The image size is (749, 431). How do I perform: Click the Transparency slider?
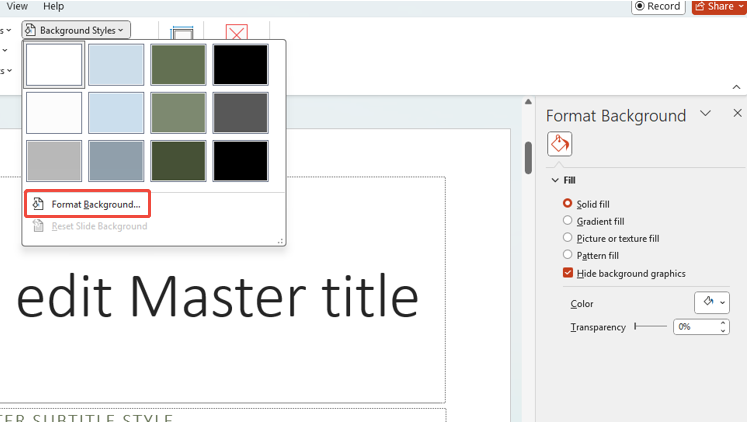[x=650, y=326]
